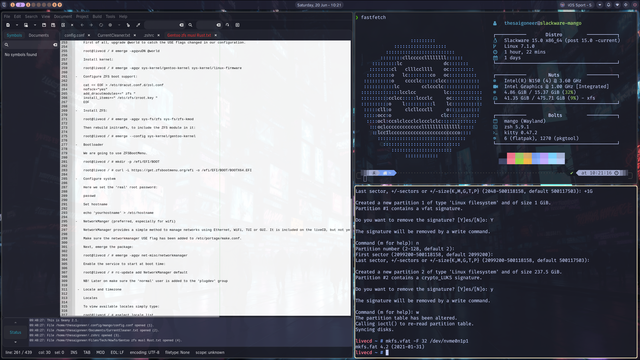Click the Navigate back toolbar arrow
The width and height of the screenshot is (640, 360).
coord(82,25)
